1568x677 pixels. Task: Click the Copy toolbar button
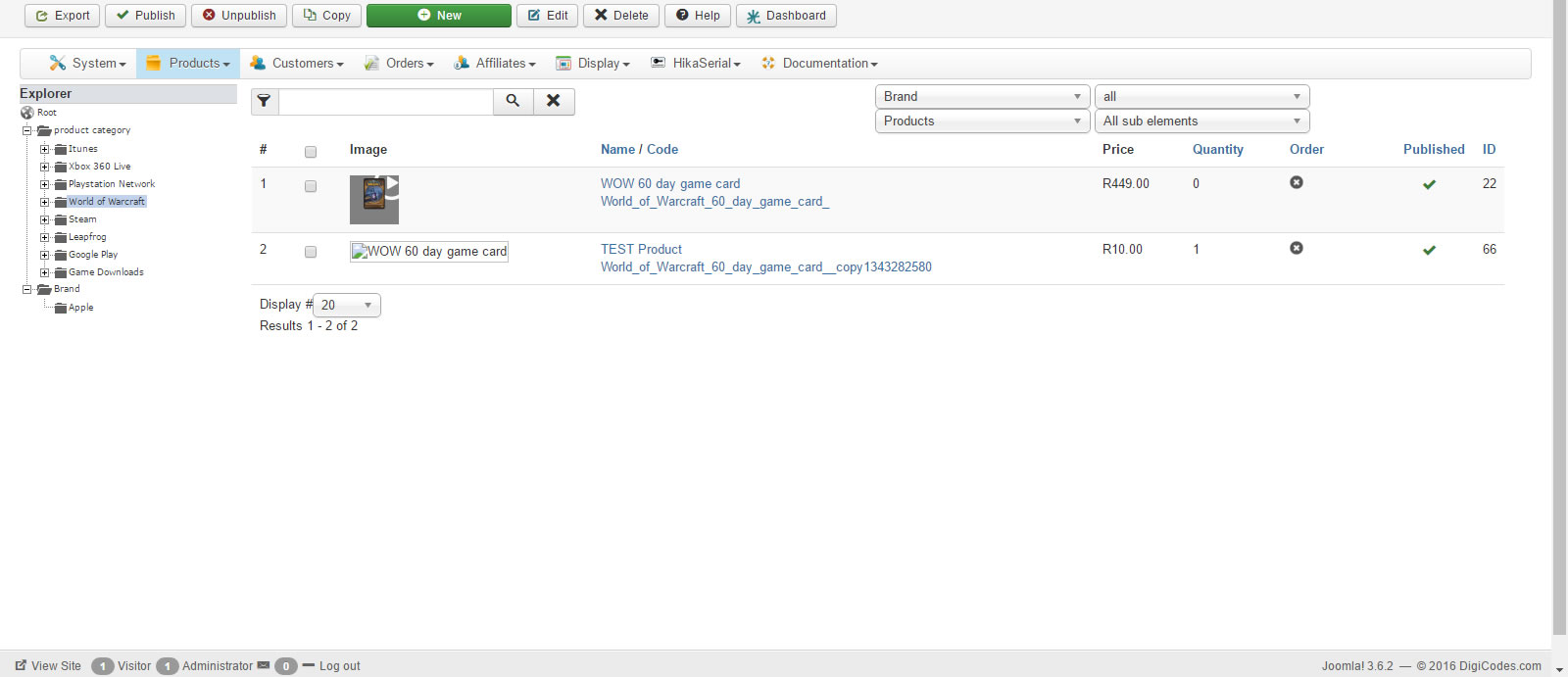[326, 16]
